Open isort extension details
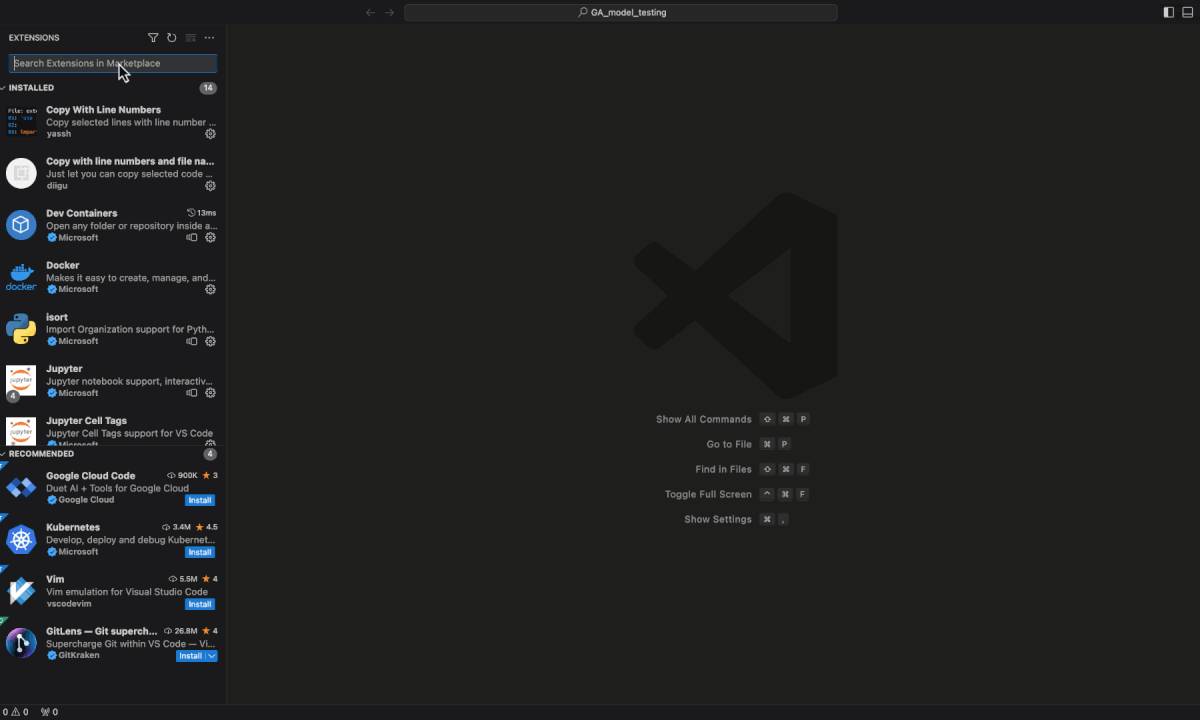Image resolution: width=1200 pixels, height=720 pixels. [113, 329]
